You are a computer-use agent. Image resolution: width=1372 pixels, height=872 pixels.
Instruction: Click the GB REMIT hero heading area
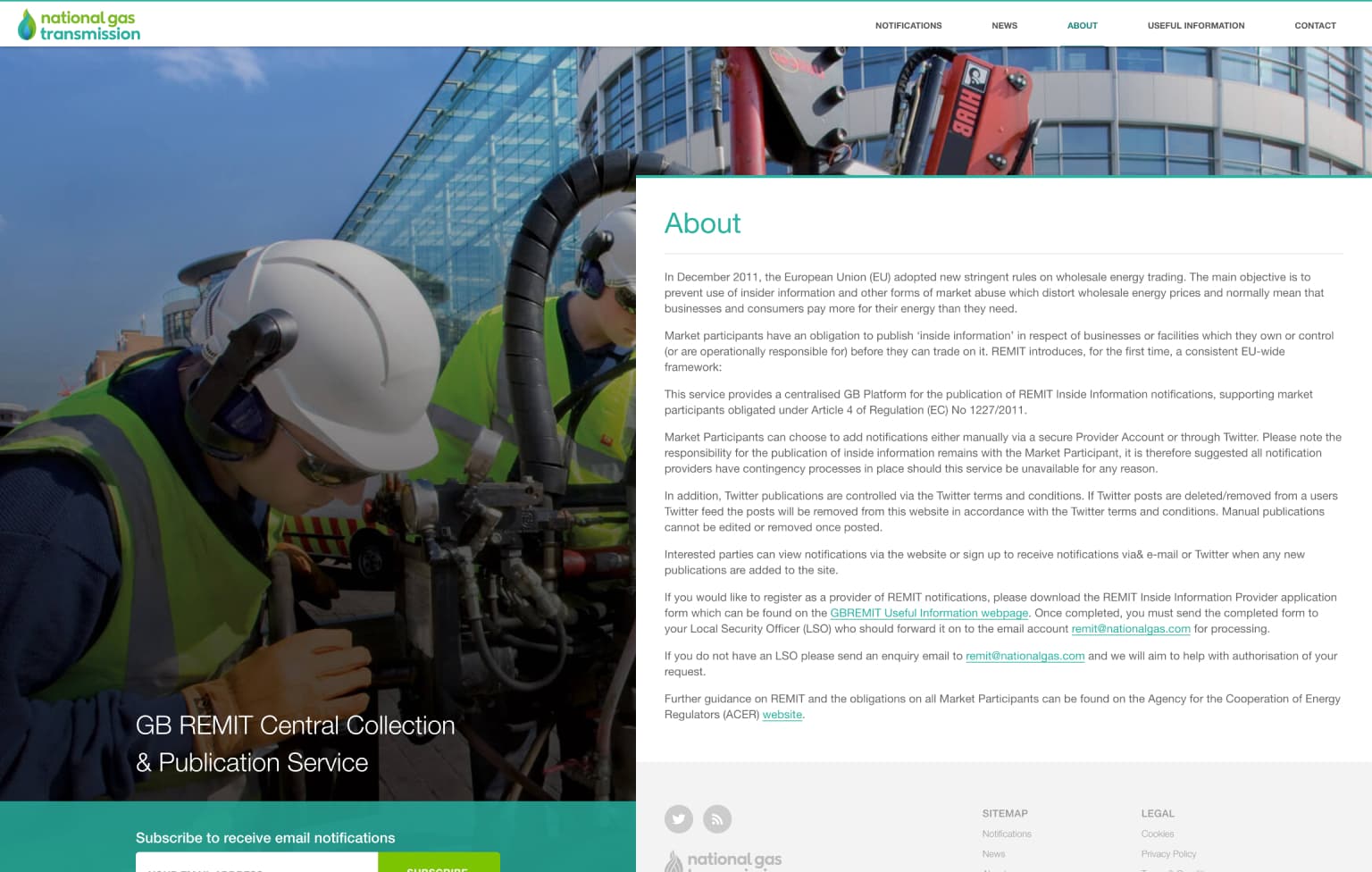(295, 743)
